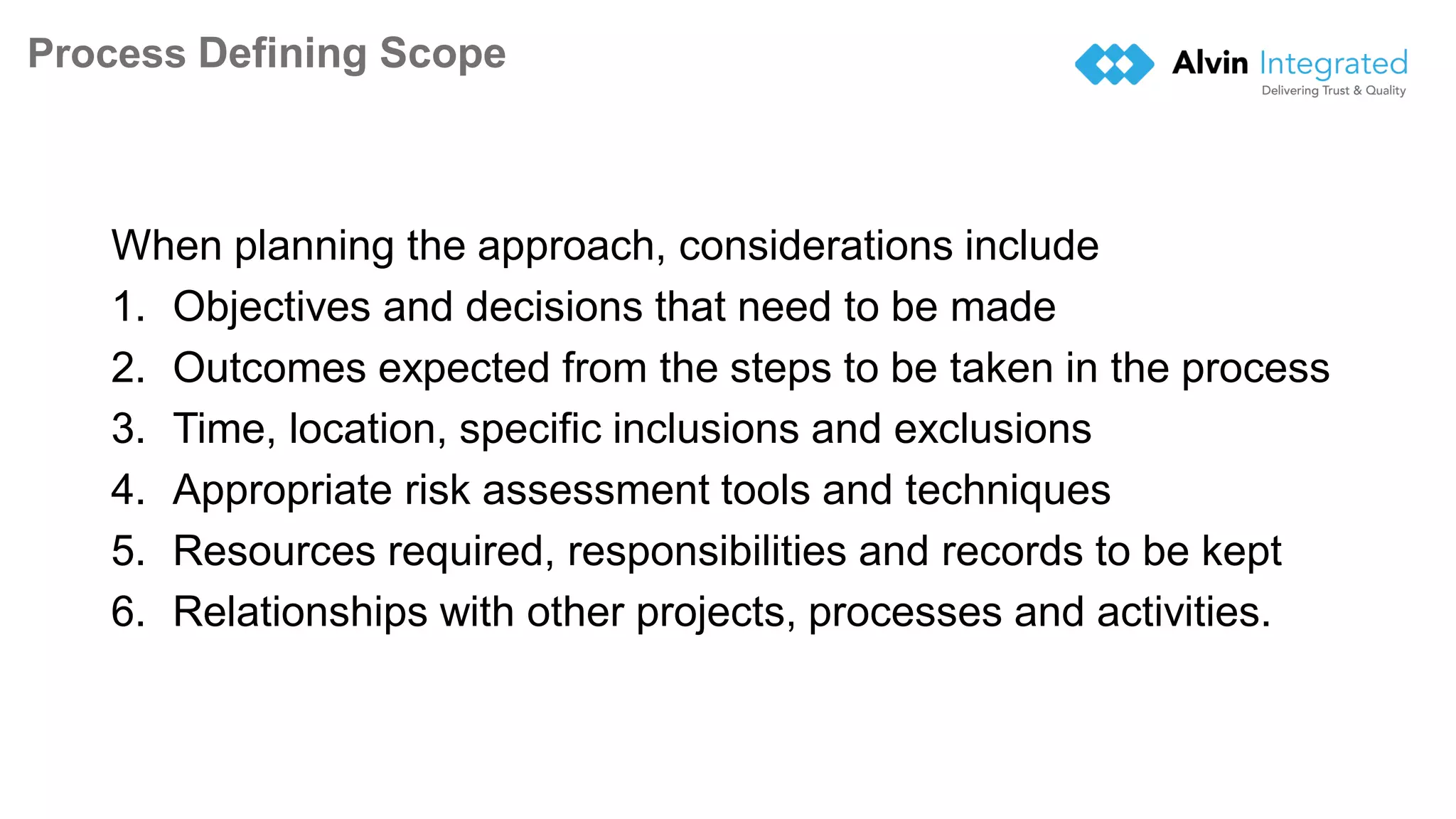The height and width of the screenshot is (819, 1456).
Task: Click the list number 3 marker
Action: tap(129, 429)
